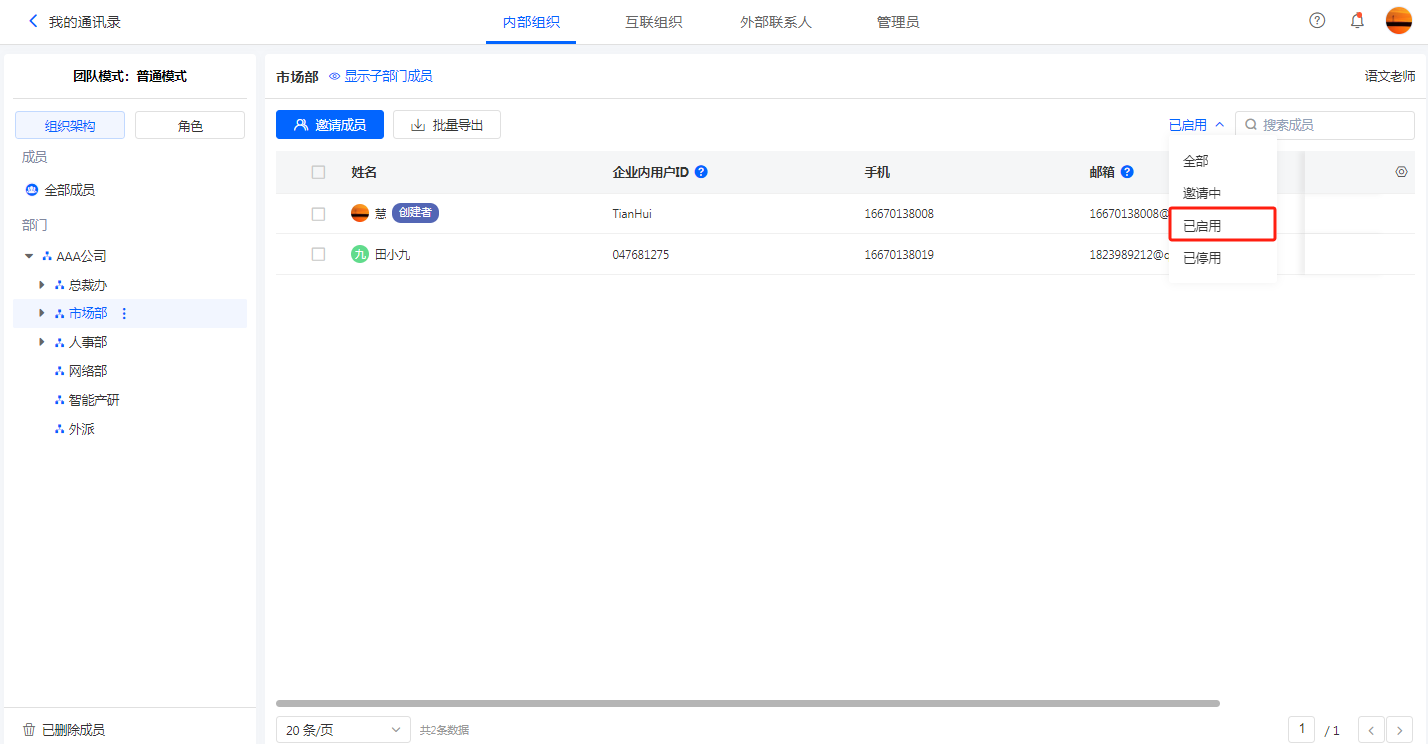
Task: Expand the 总裁办 department node
Action: click(42, 285)
